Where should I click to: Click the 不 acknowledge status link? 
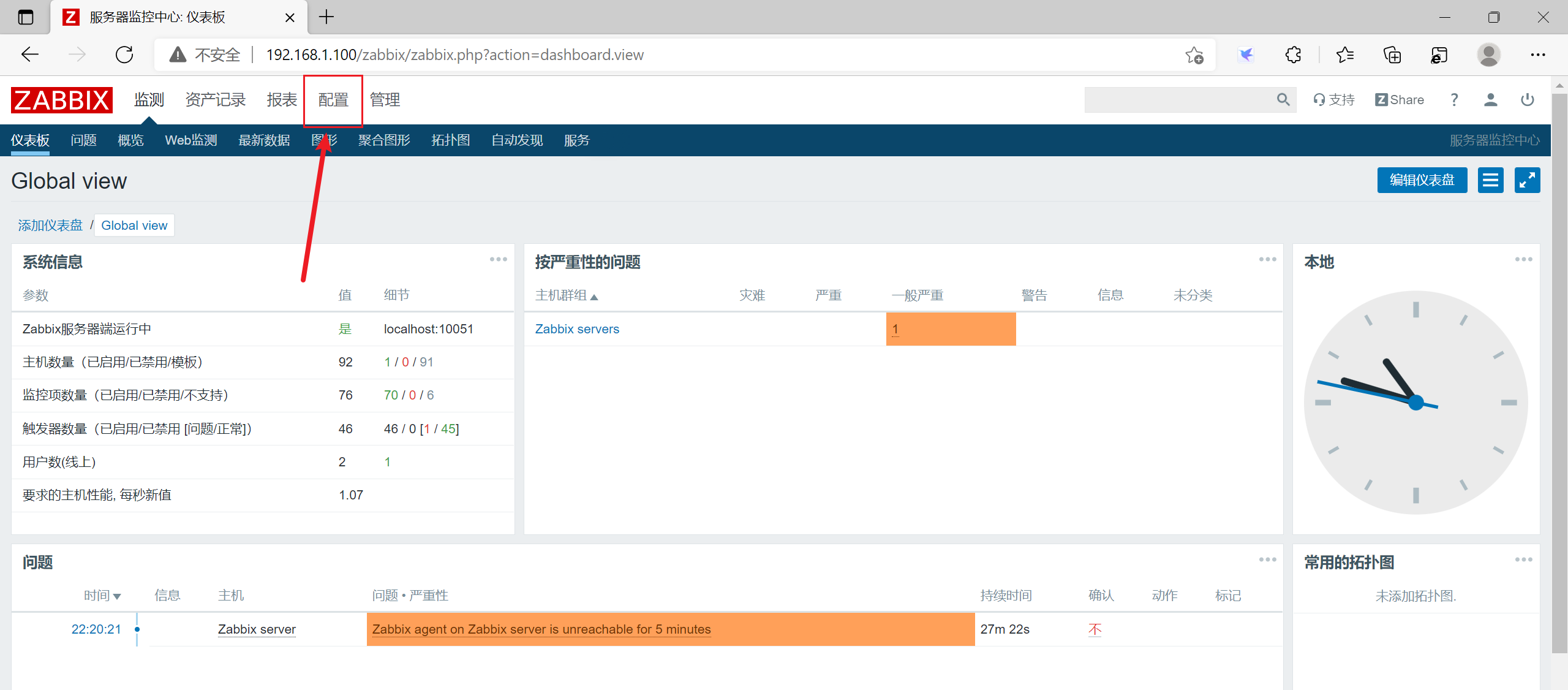pyautogui.click(x=1095, y=629)
